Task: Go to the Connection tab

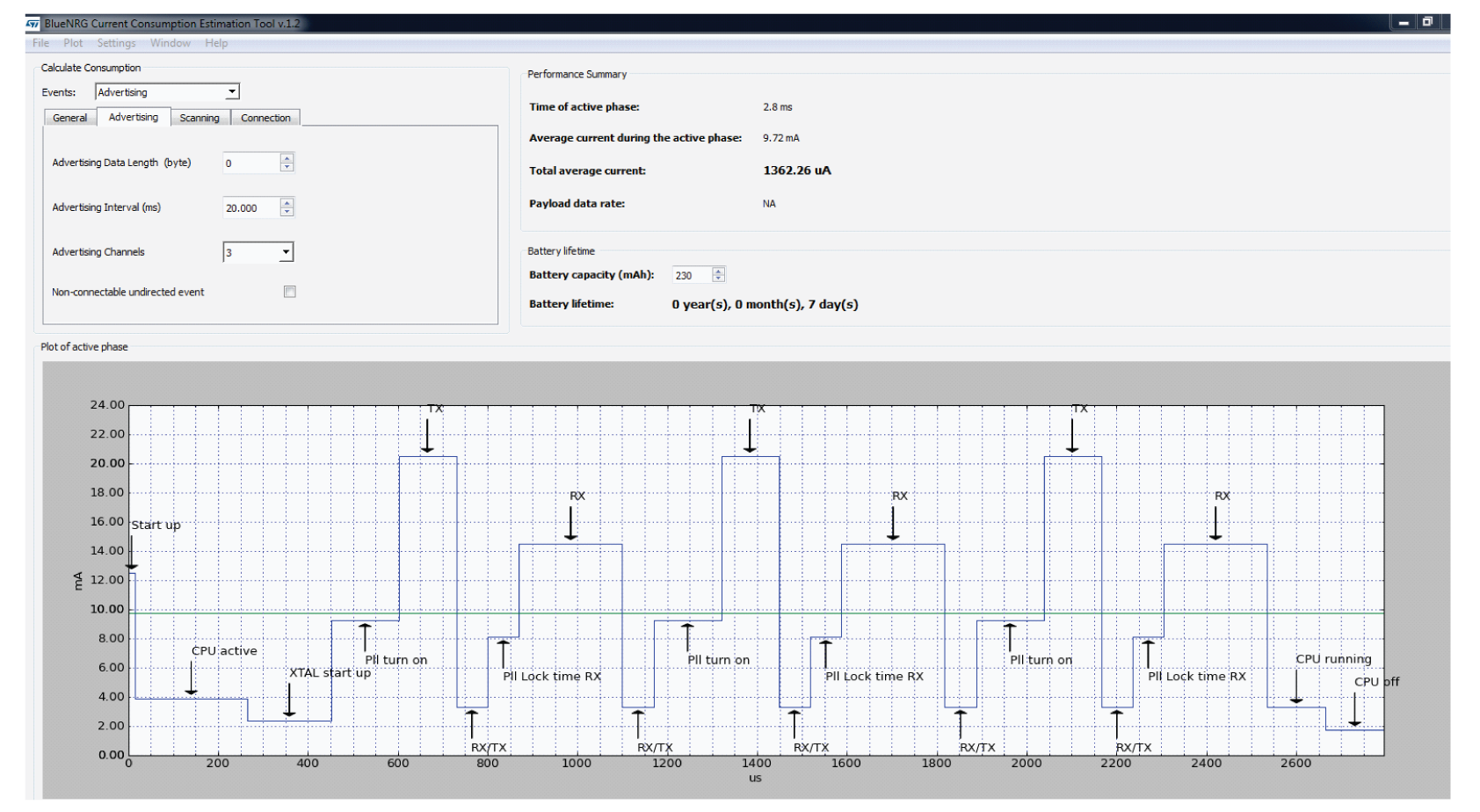Action: (265, 118)
